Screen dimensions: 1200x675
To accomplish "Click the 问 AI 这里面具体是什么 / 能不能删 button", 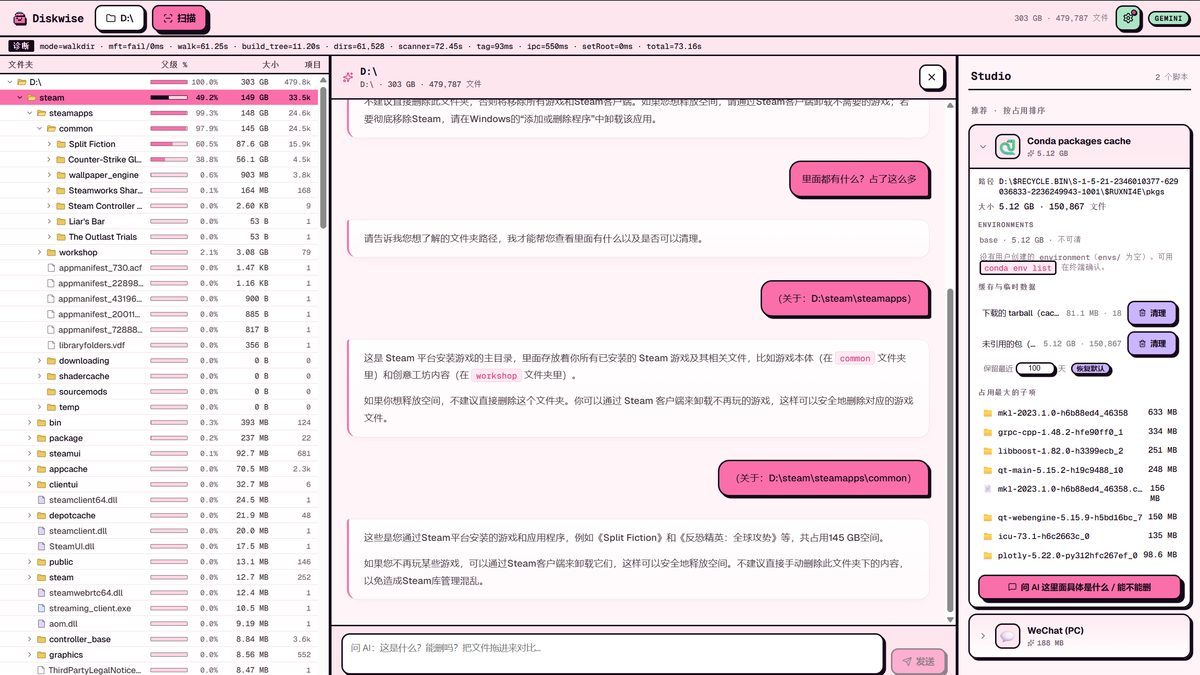I will (1079, 587).
